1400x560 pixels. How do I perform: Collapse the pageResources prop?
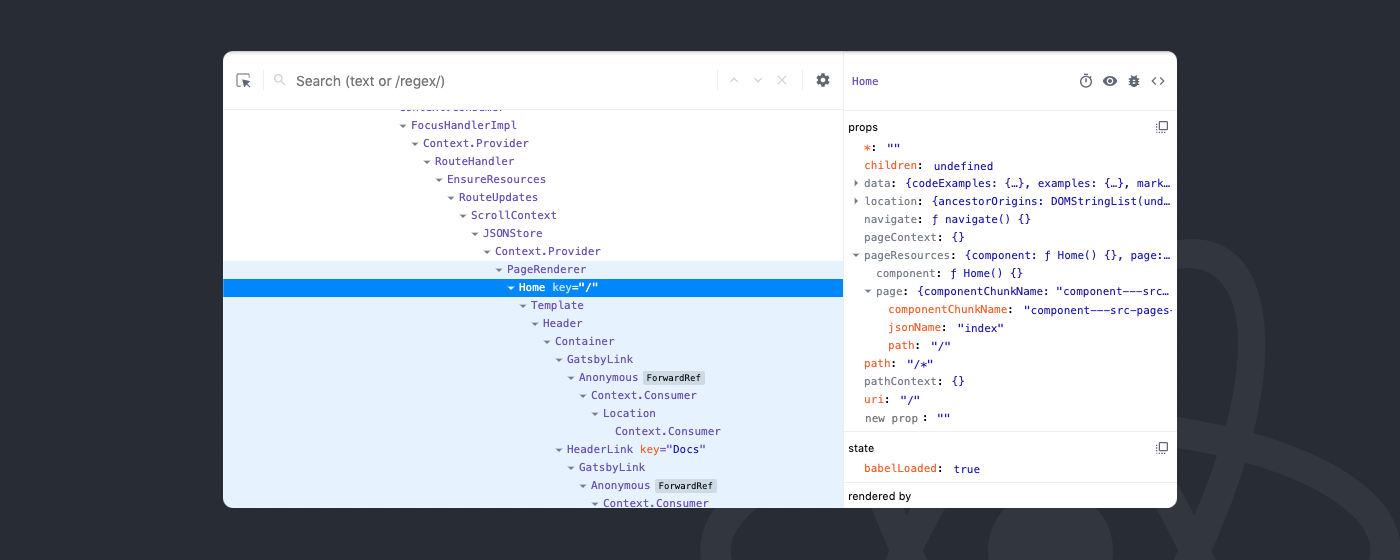856,255
